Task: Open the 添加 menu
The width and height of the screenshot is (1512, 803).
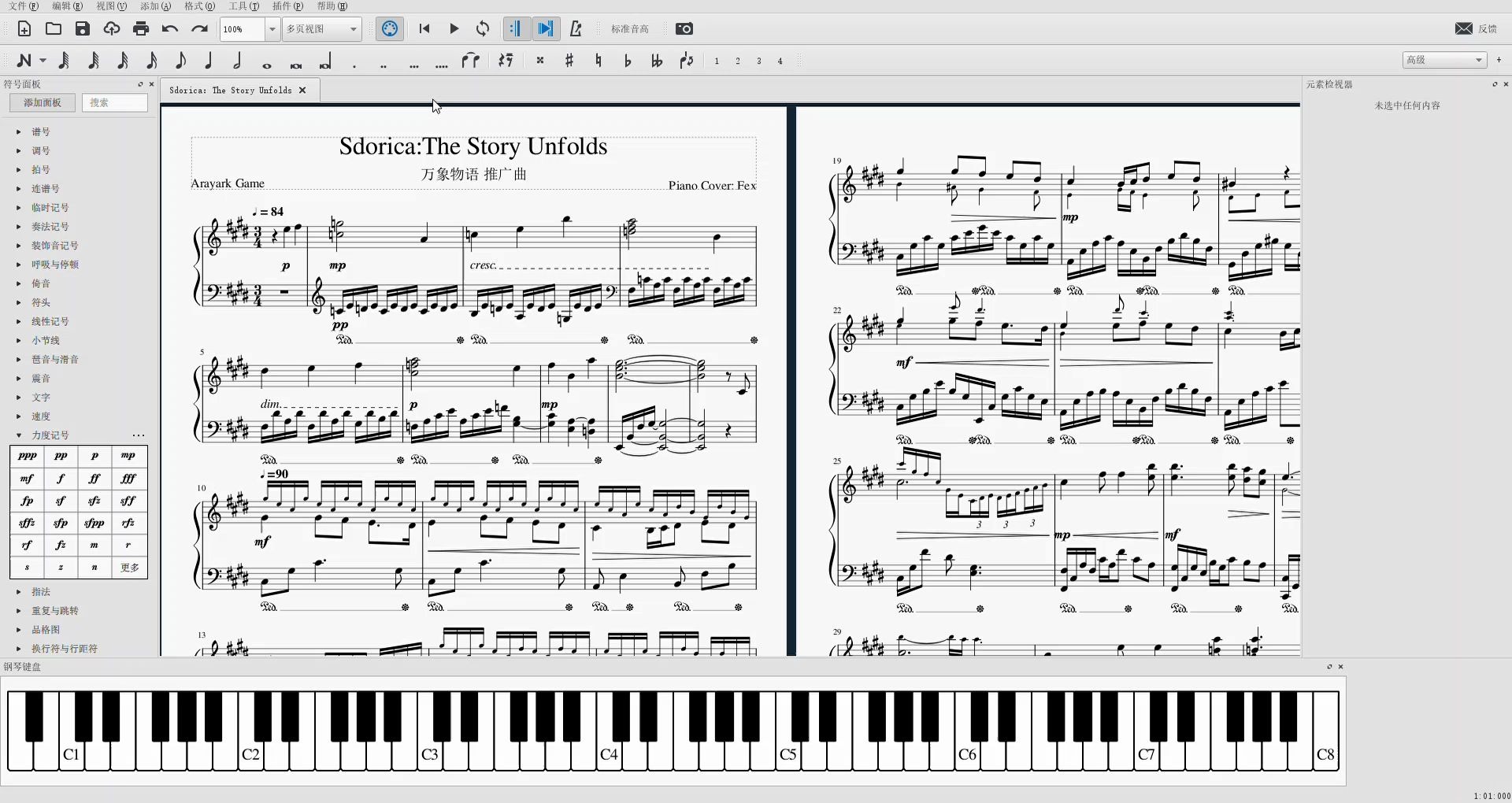Action: 156,6
